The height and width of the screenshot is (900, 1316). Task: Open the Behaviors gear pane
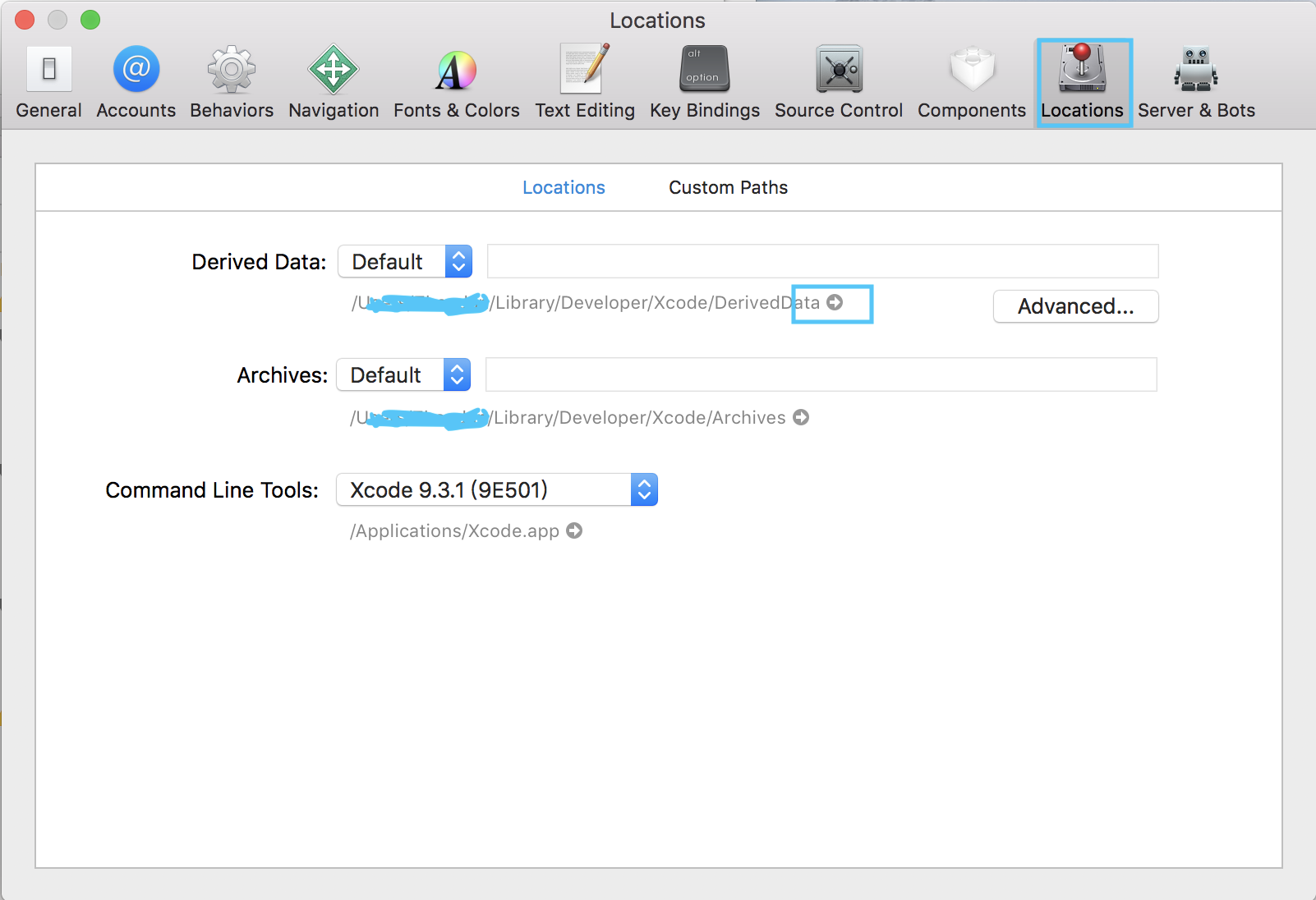(232, 82)
